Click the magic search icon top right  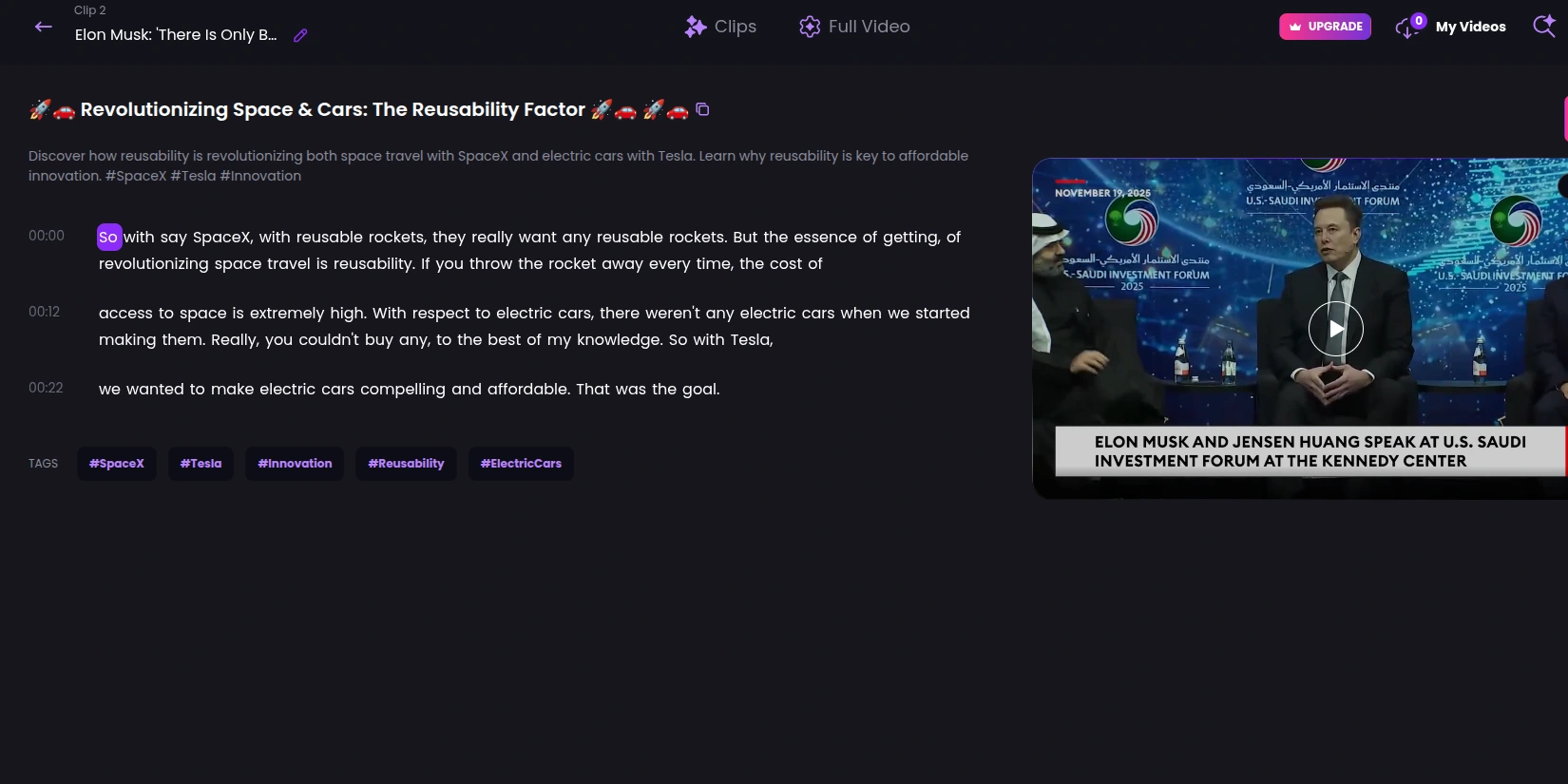pos(1544,27)
